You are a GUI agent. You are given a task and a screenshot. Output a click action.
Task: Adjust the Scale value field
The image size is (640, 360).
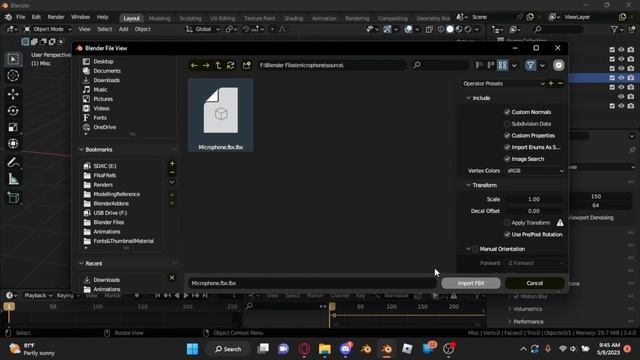[x=534, y=199]
